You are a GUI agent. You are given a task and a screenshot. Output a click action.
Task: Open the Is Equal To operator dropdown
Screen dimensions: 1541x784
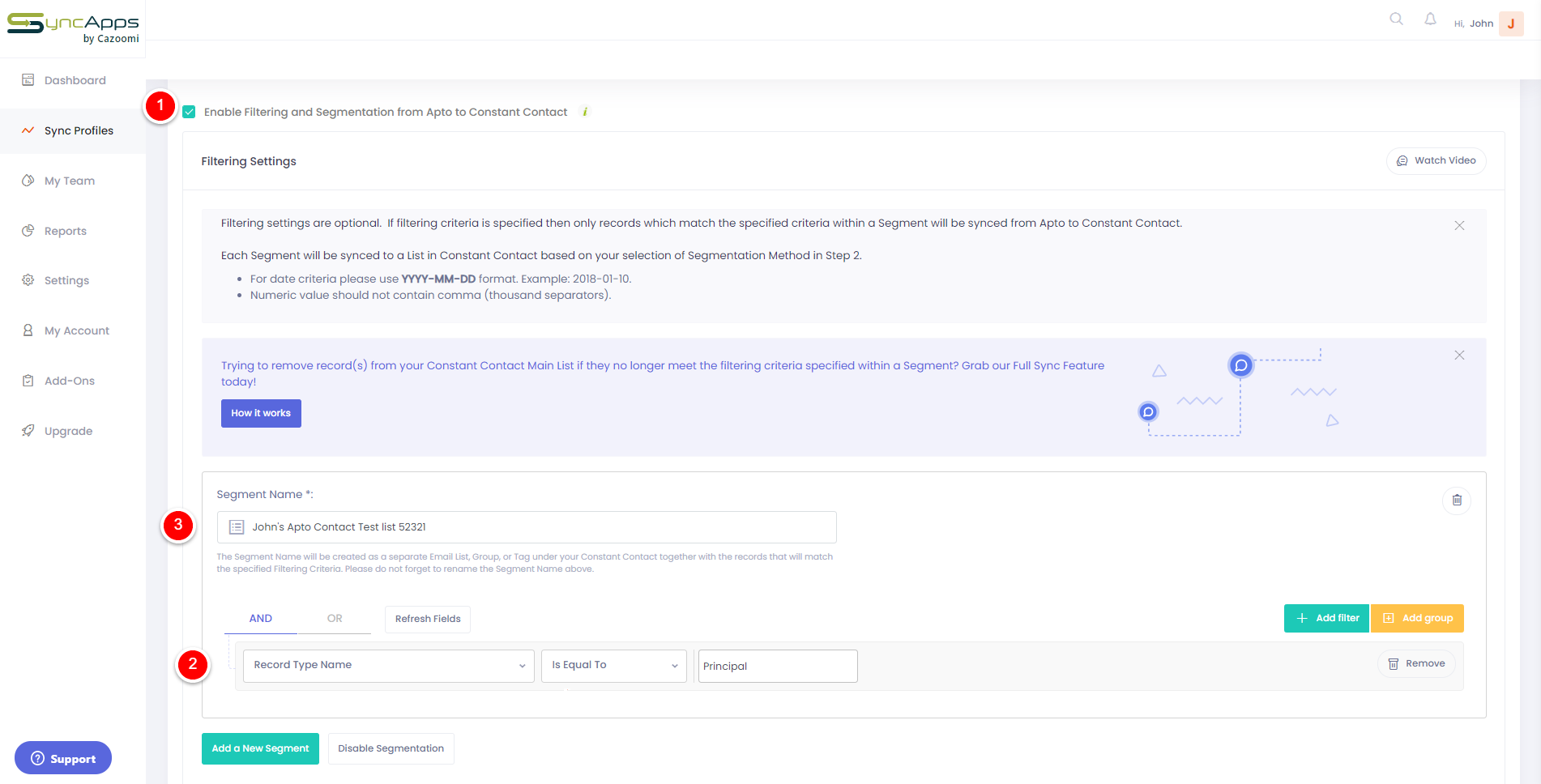pyautogui.click(x=614, y=666)
